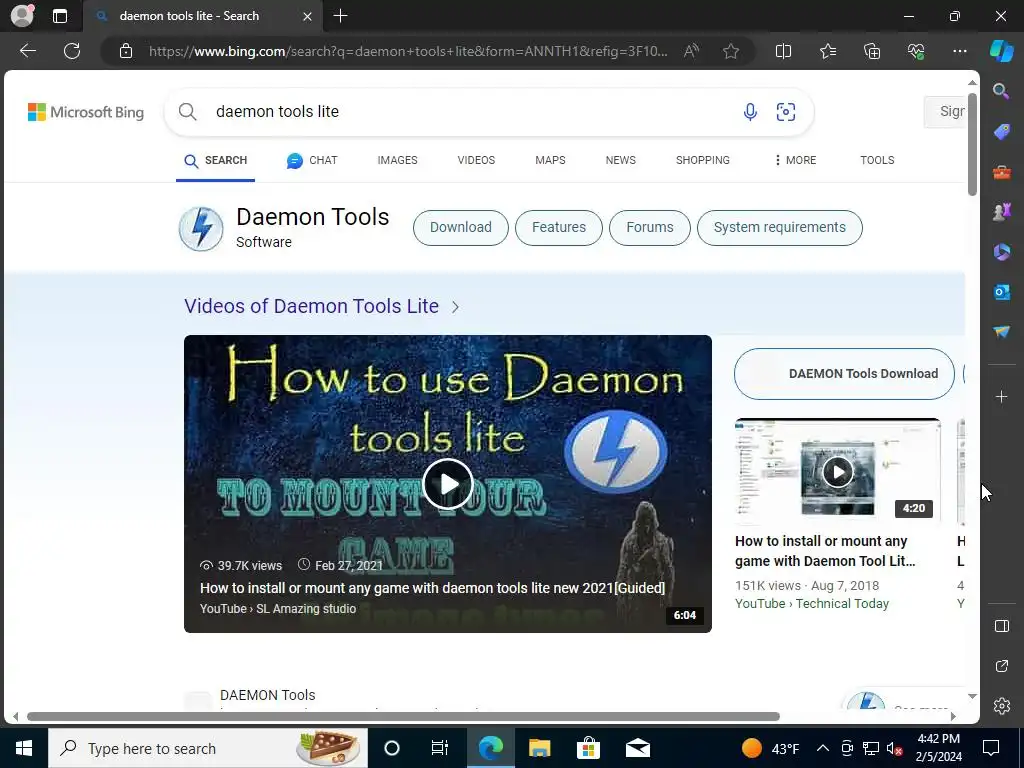
Task: Switch to the VIDEOS tab
Action: (x=476, y=161)
